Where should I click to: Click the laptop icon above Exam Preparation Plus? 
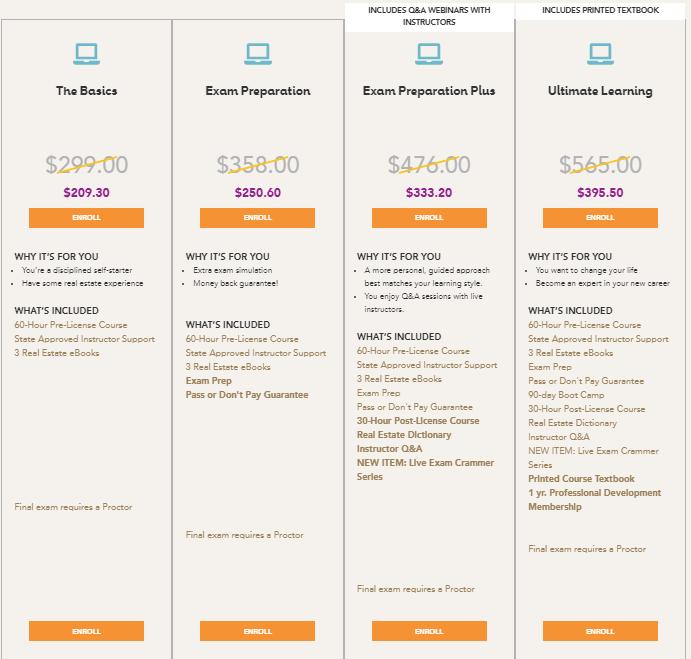click(x=429, y=54)
